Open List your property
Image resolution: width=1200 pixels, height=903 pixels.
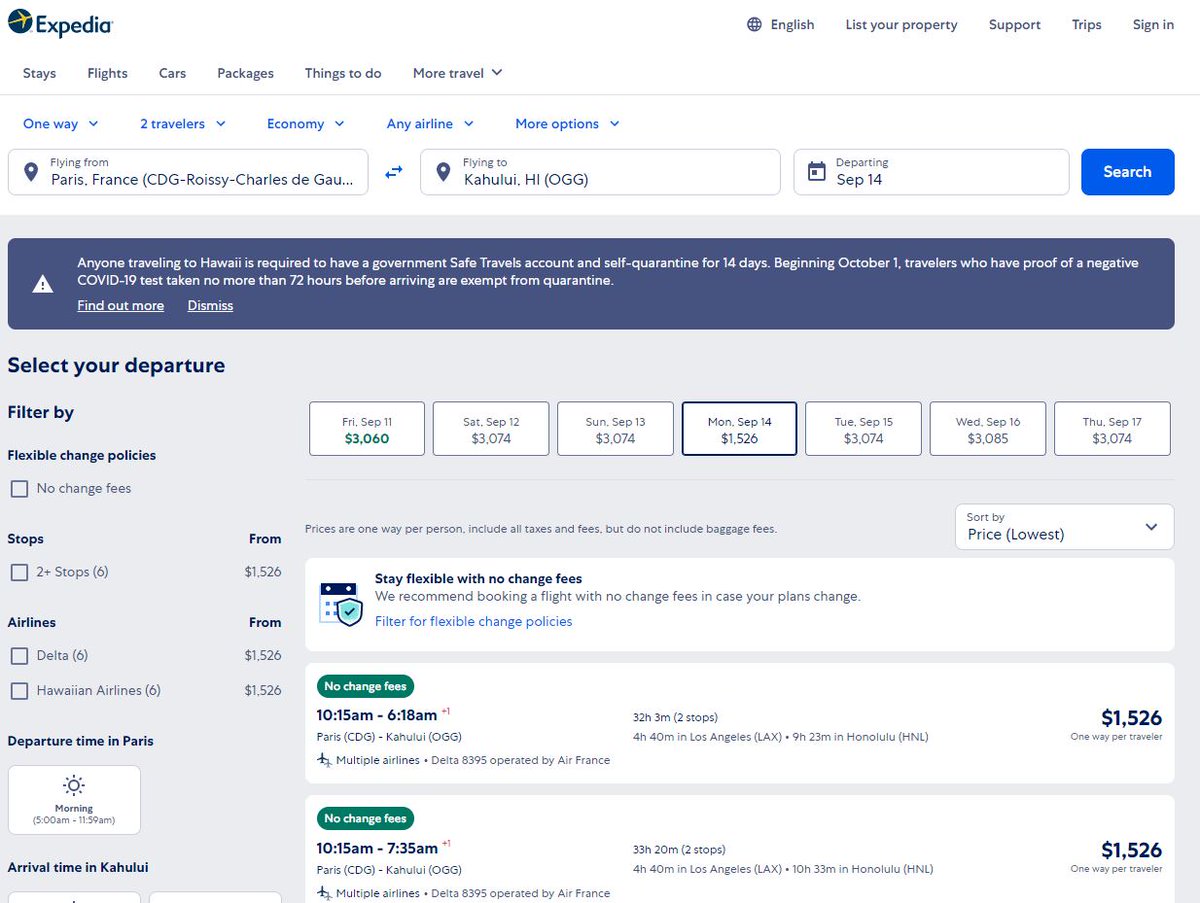pyautogui.click(x=901, y=25)
